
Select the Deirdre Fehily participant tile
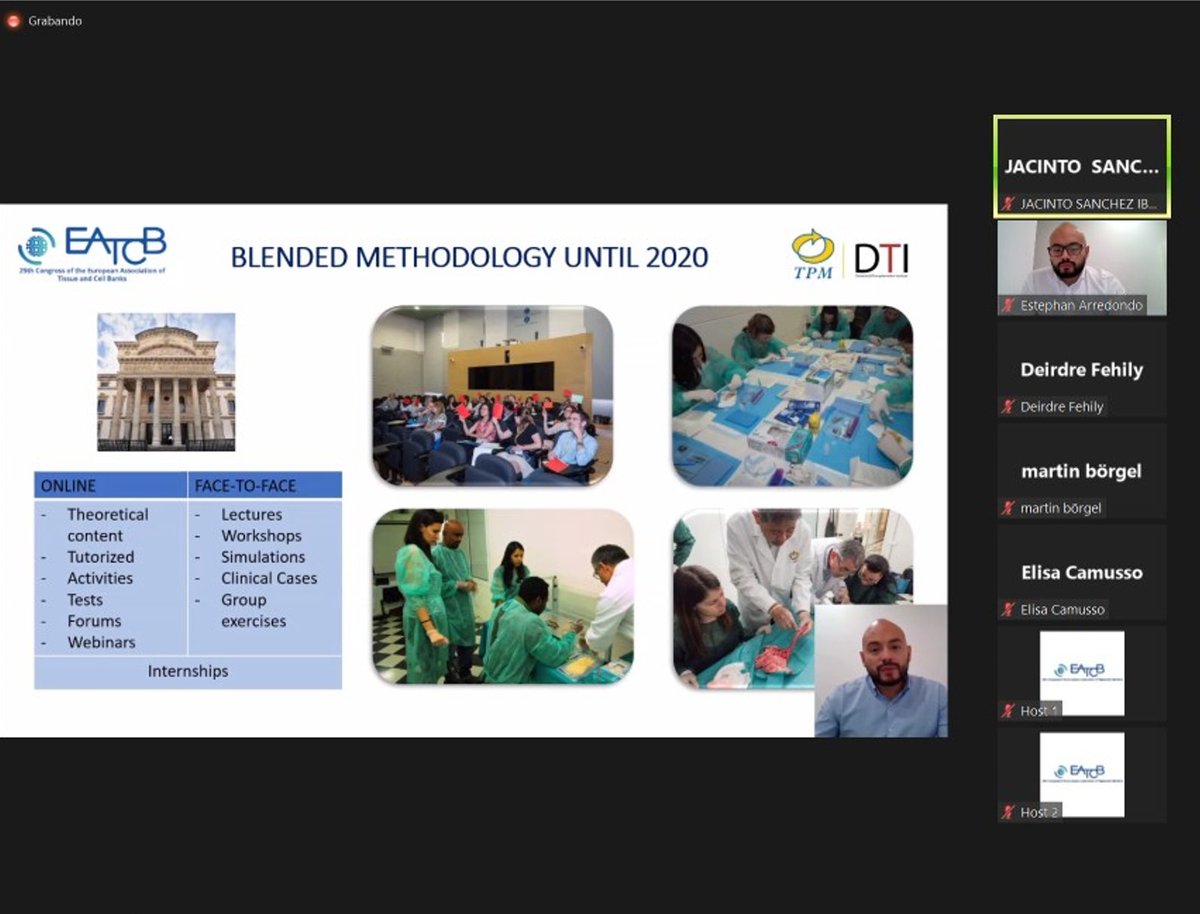pyautogui.click(x=1081, y=369)
